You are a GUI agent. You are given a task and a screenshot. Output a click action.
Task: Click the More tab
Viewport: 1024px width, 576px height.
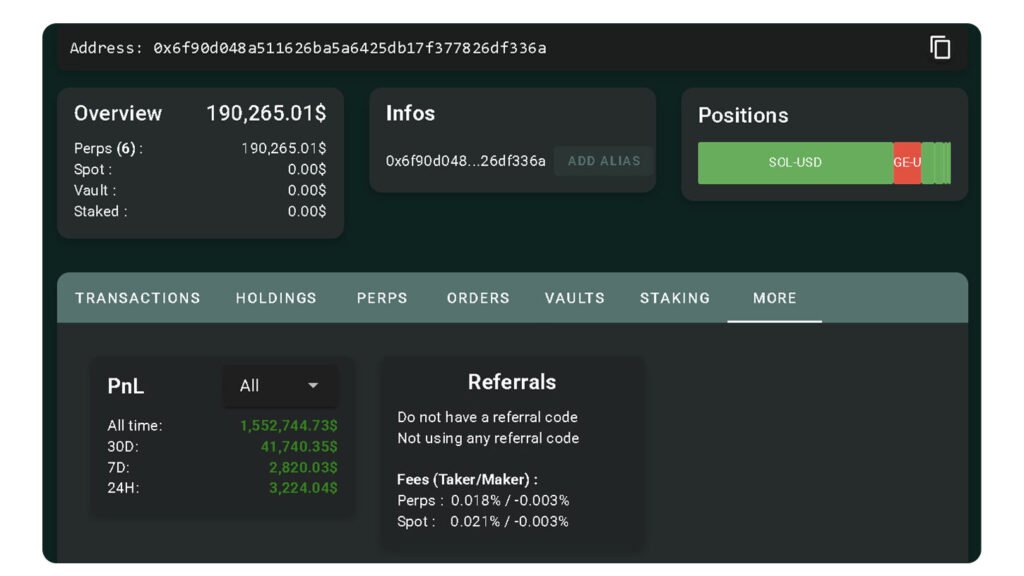coord(774,298)
